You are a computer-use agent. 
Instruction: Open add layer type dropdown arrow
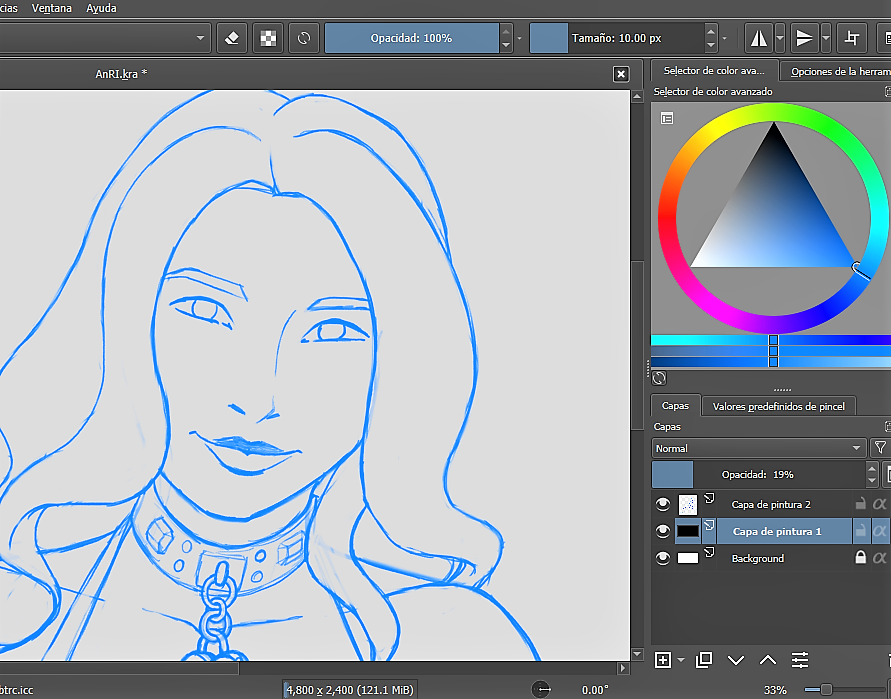pos(681,660)
